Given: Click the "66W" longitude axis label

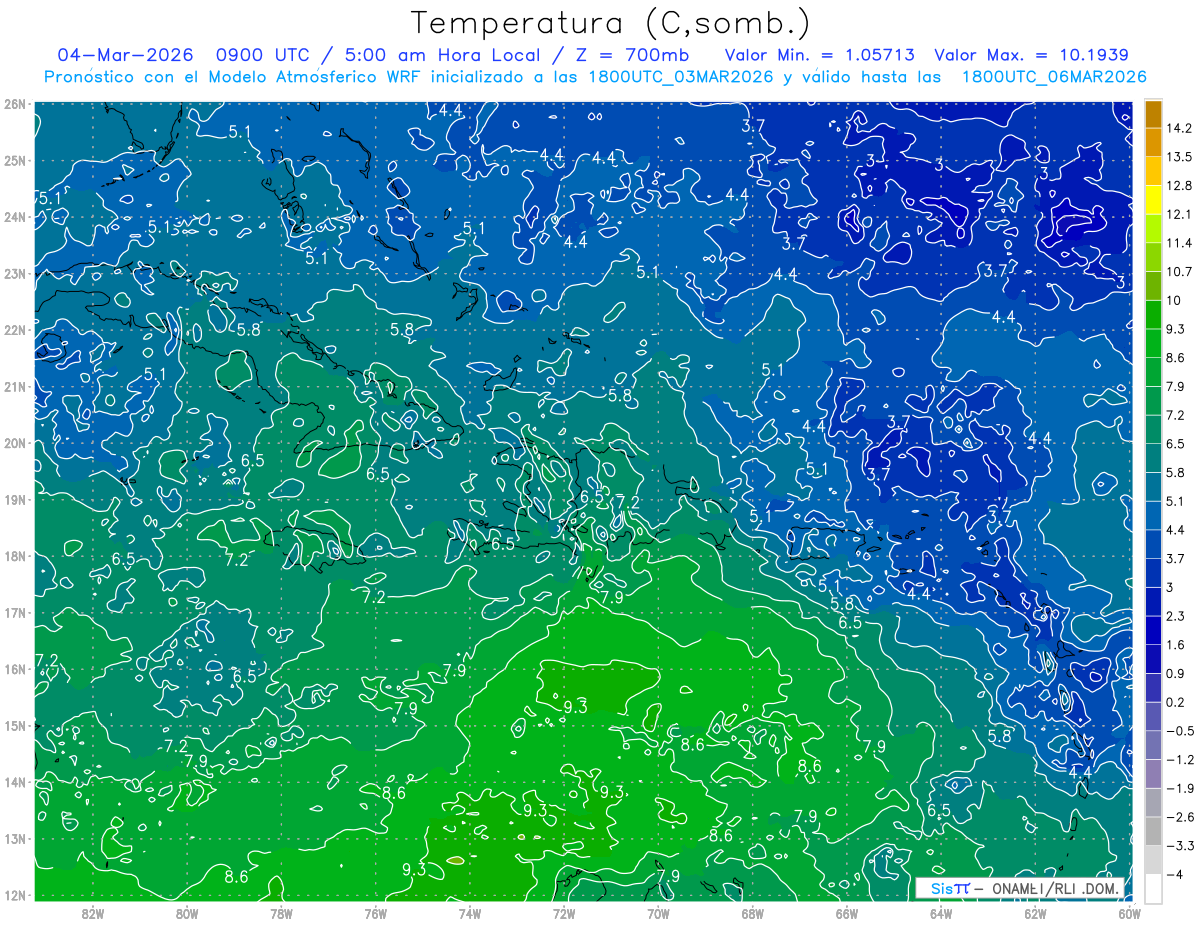Looking at the screenshot, I should point(846,913).
